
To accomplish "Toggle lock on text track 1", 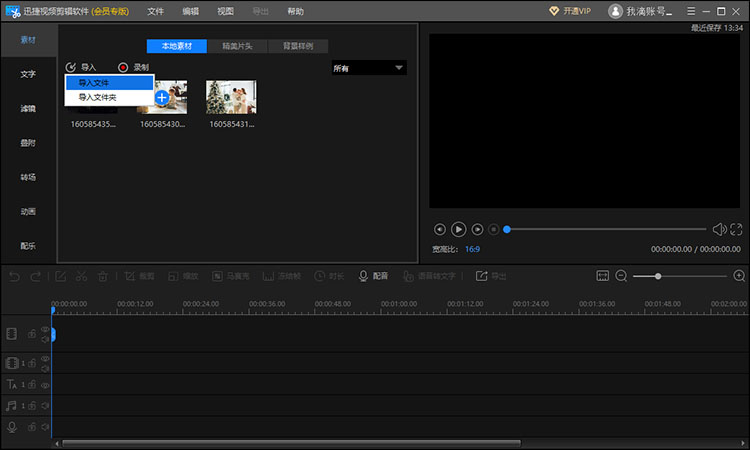I will (32, 384).
